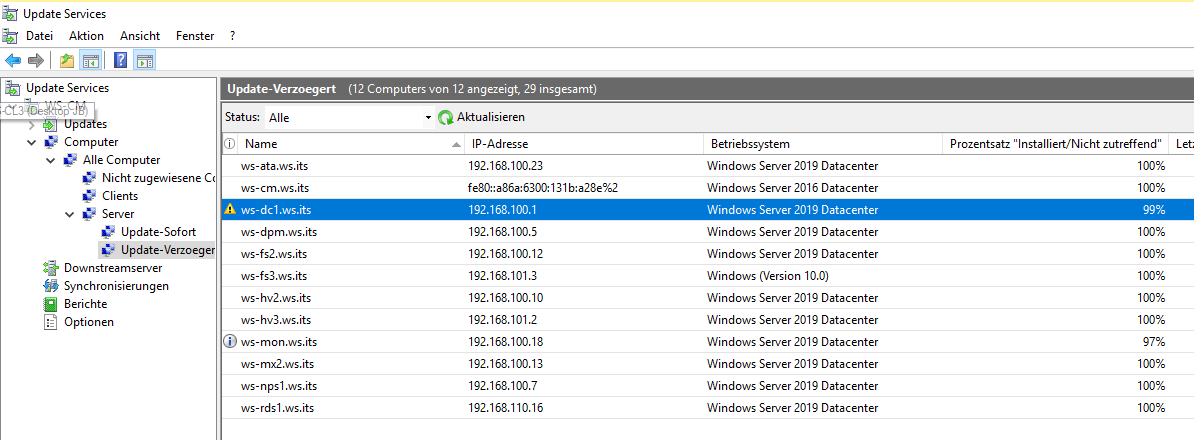Click the green Aktualisieren refresh icon
Screen dimensions: 1194x440
click(445, 117)
